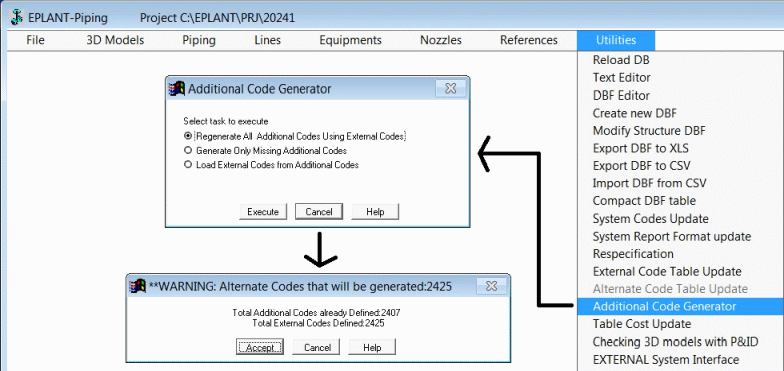Select Generate Only Missing Additional Codes option

coord(266,150)
